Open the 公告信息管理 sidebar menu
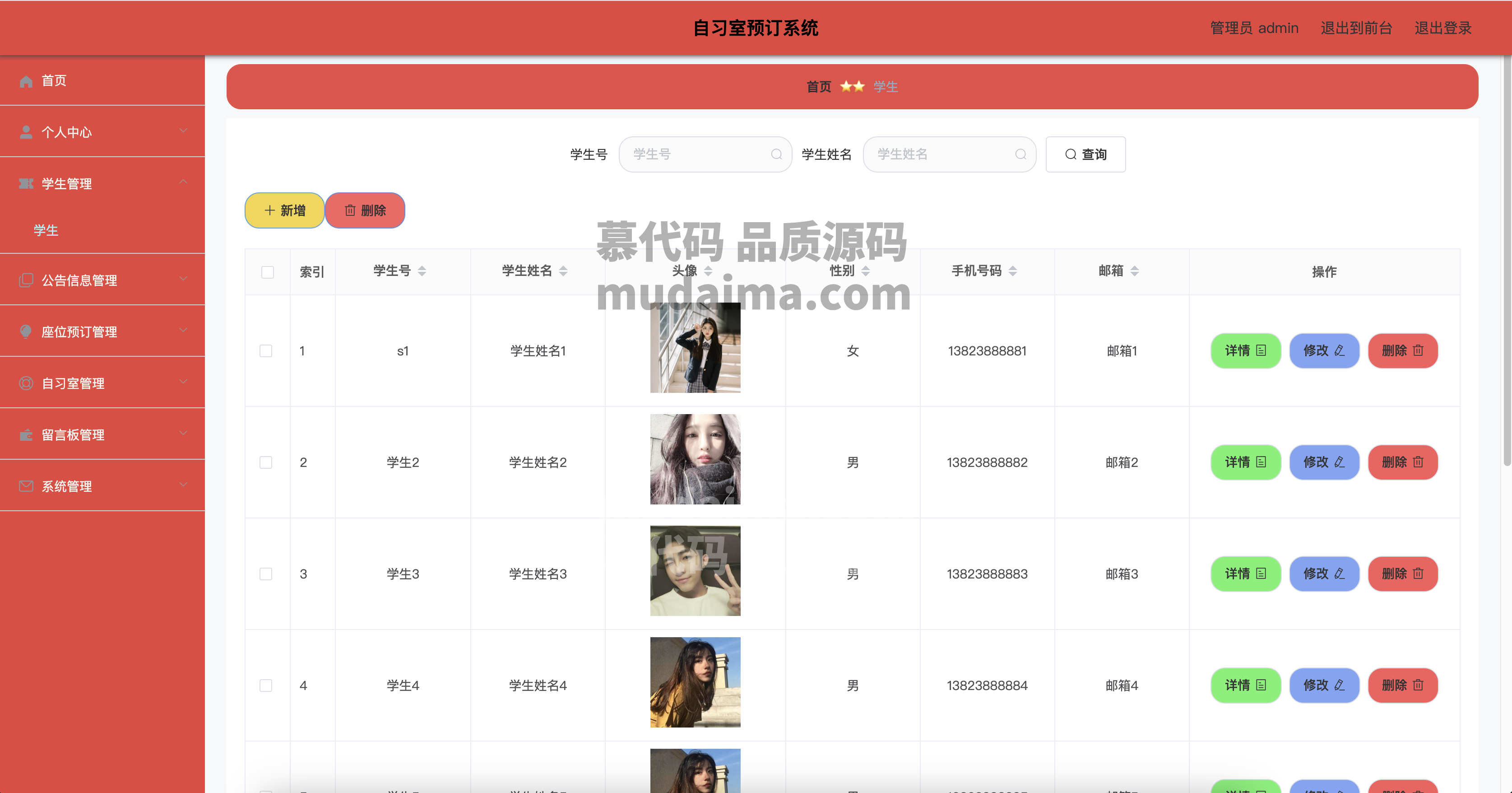Image resolution: width=1512 pixels, height=793 pixels. coord(102,280)
